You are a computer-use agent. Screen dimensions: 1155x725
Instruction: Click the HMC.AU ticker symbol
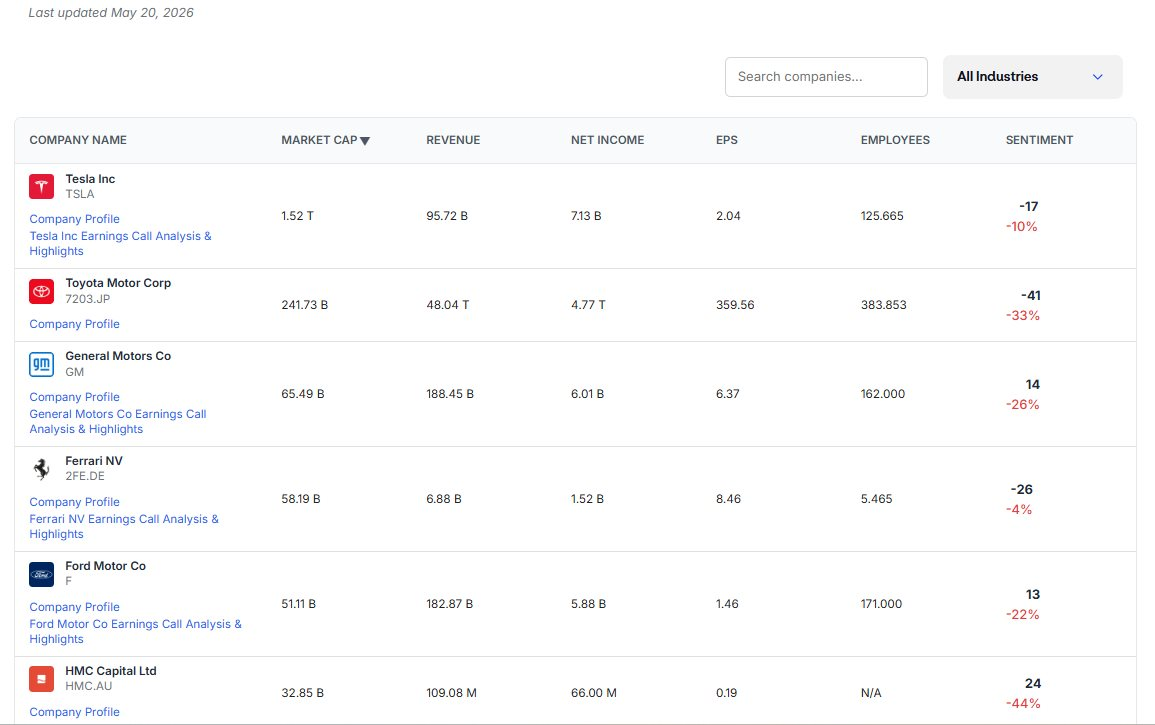(x=88, y=686)
